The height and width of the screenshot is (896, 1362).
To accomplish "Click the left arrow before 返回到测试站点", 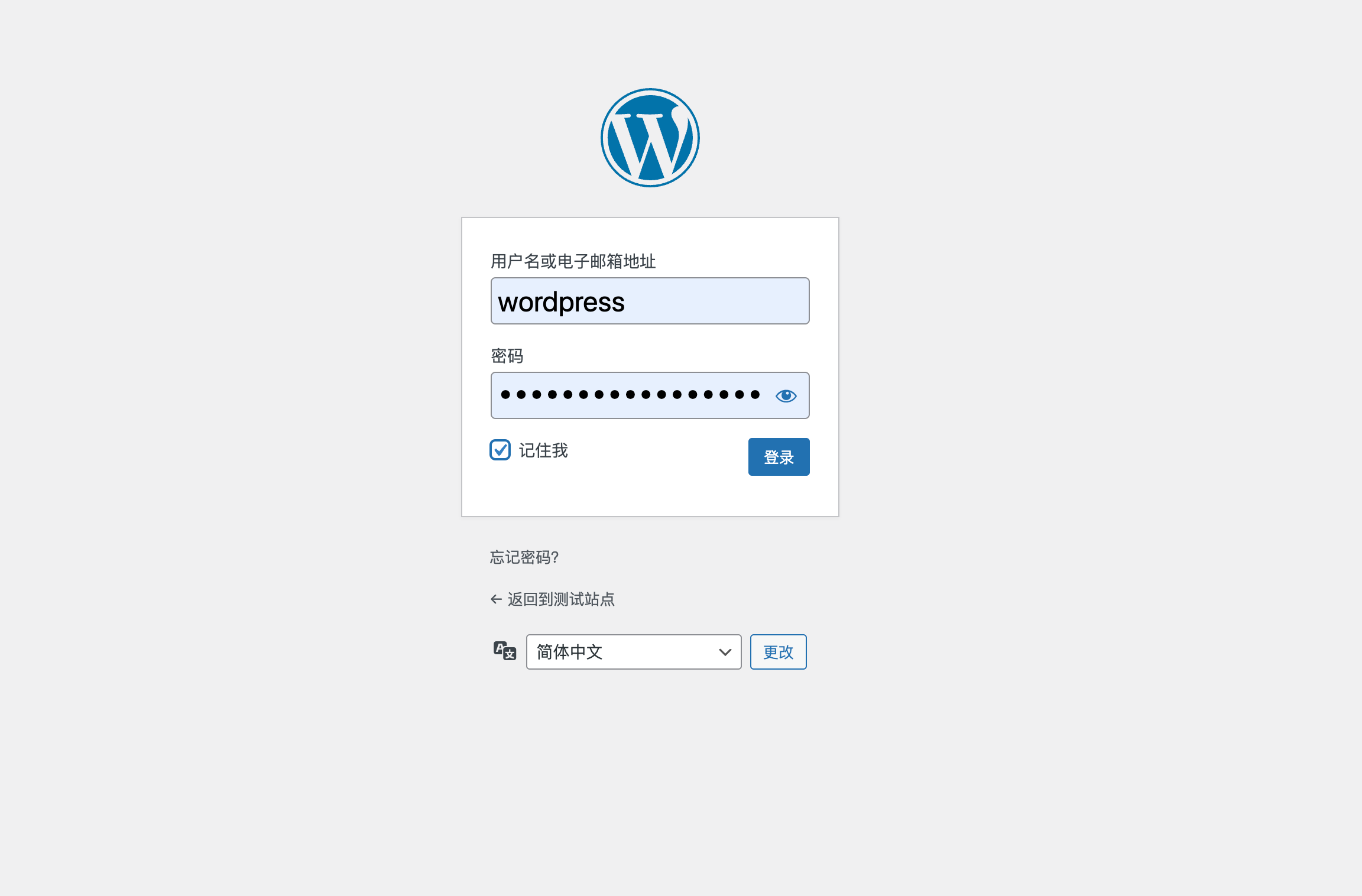I will click(496, 599).
